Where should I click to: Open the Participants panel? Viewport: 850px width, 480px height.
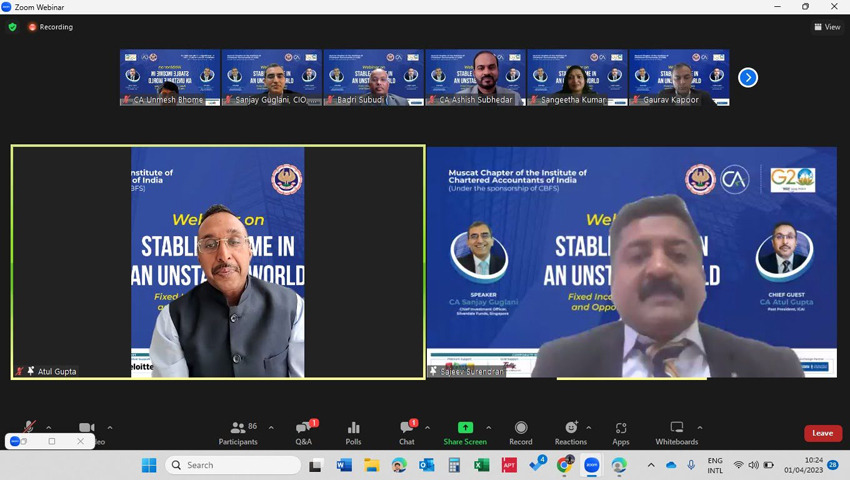238,431
